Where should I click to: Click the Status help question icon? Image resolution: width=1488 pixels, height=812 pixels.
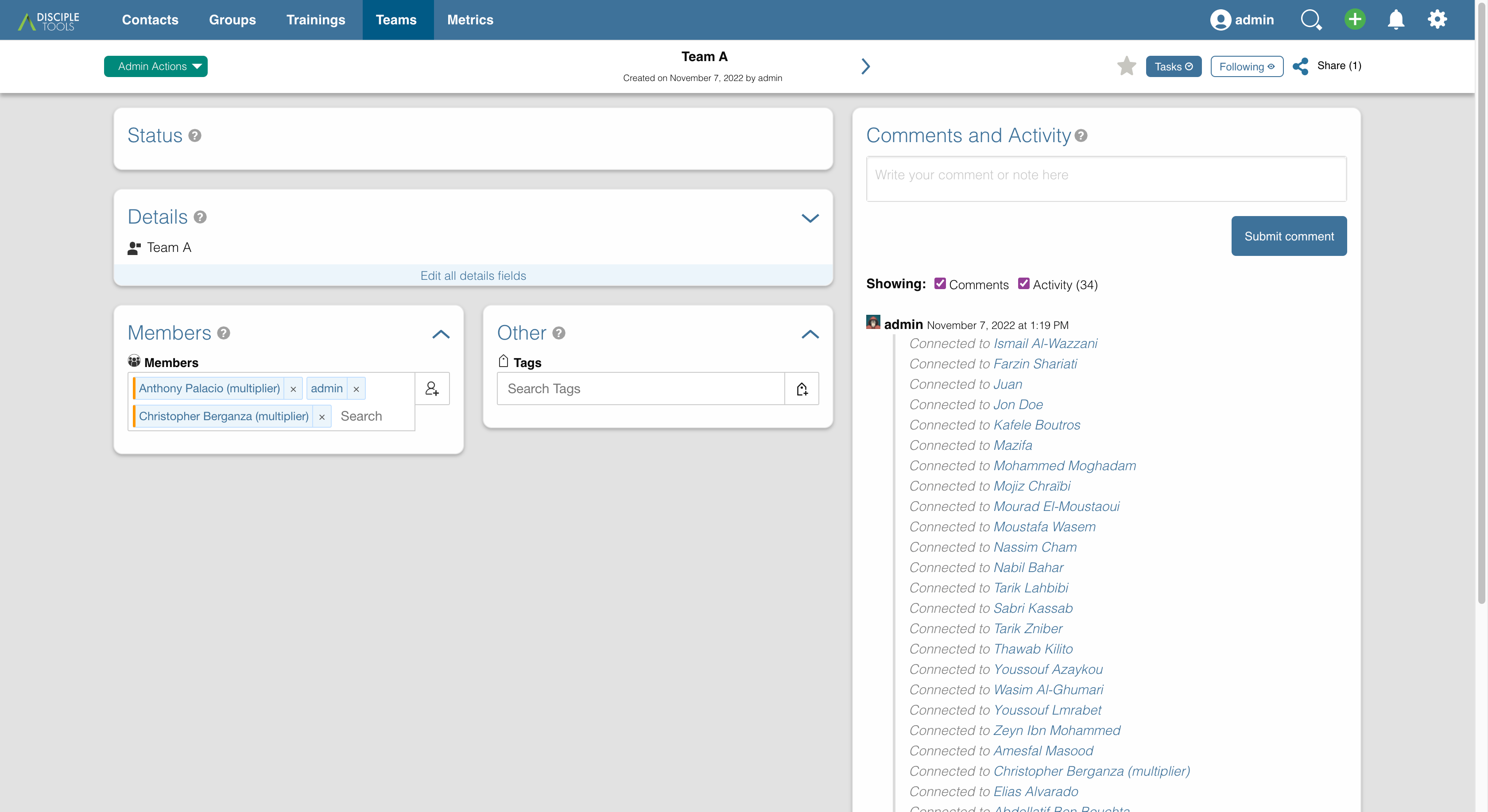click(x=195, y=136)
